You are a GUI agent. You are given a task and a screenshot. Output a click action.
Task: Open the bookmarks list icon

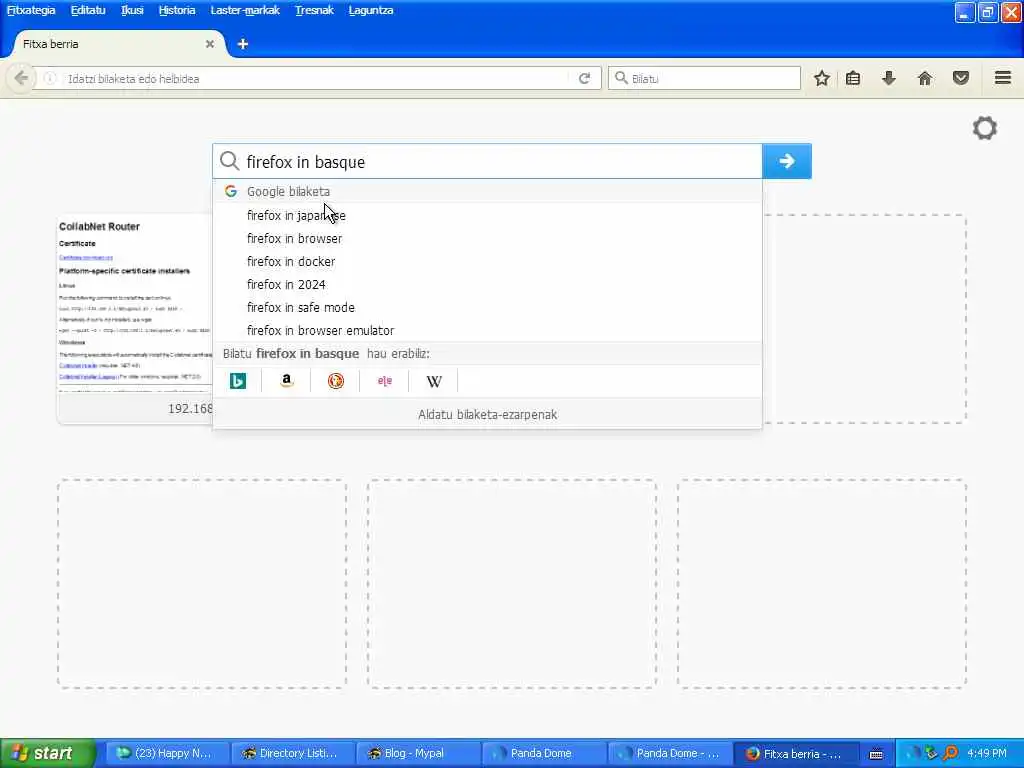click(853, 78)
